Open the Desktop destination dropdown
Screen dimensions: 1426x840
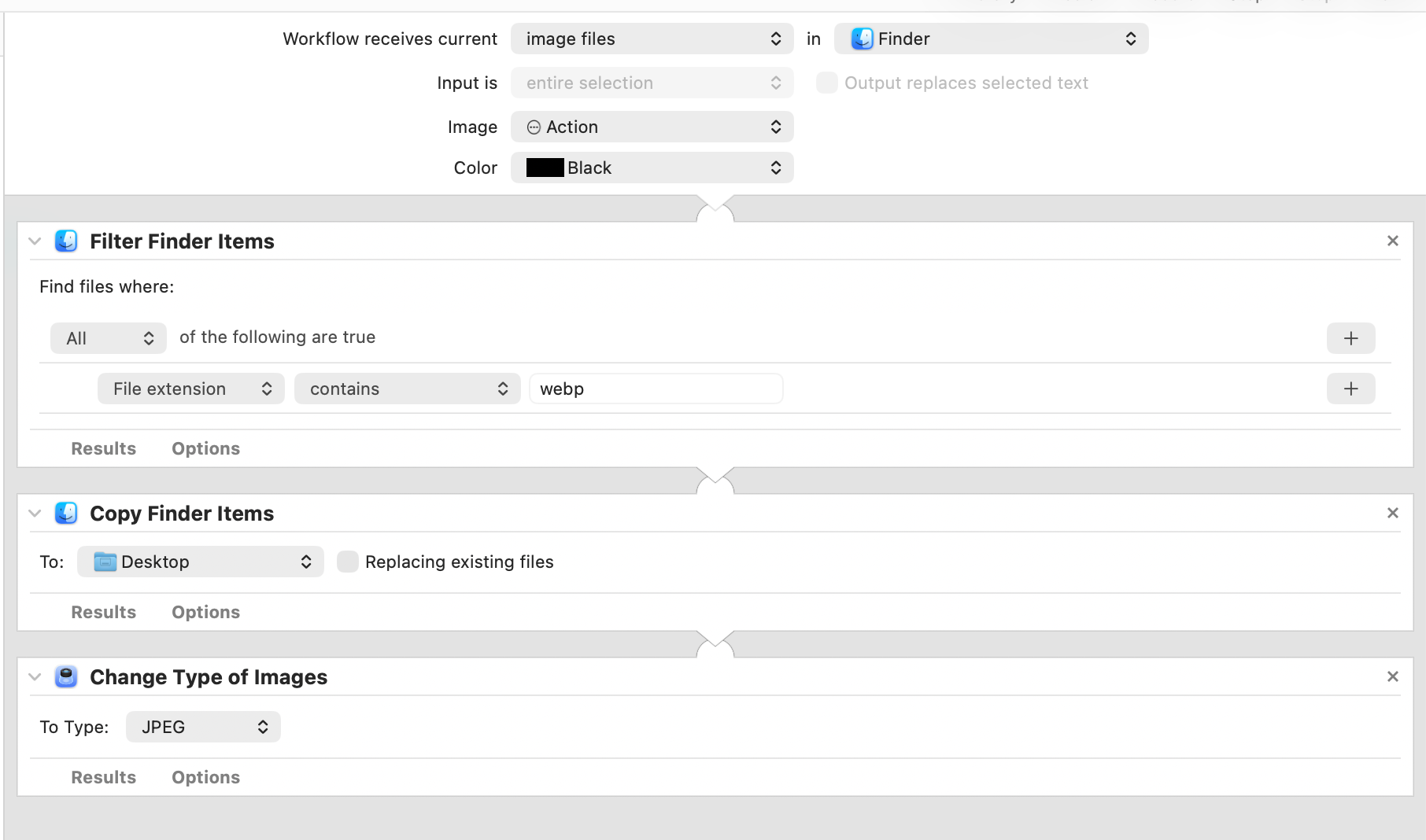click(x=201, y=562)
